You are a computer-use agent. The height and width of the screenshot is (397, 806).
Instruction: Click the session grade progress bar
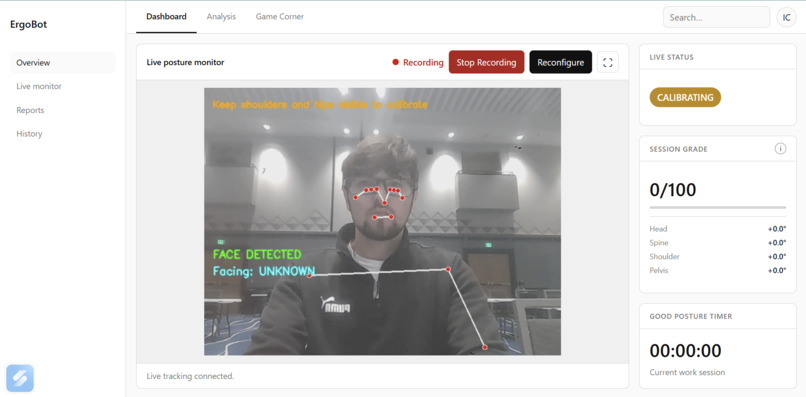[x=718, y=207]
